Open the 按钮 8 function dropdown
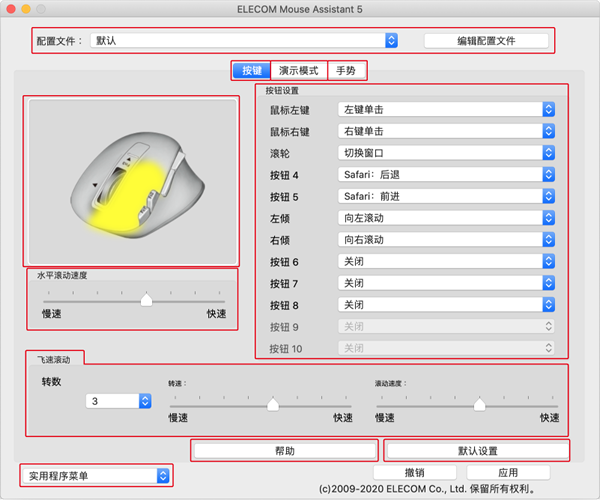 tap(446, 305)
